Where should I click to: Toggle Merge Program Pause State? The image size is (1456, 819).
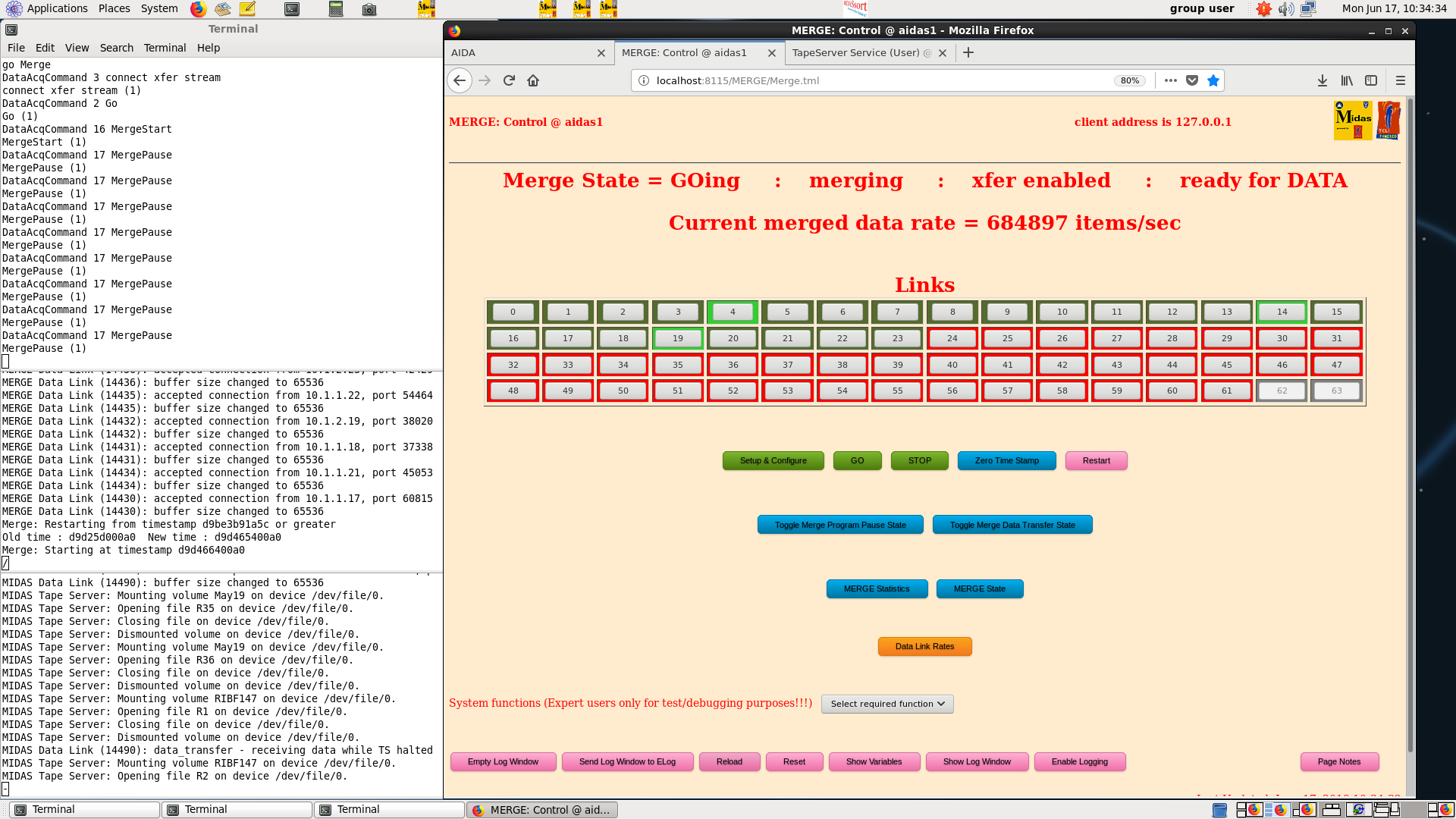coord(840,525)
